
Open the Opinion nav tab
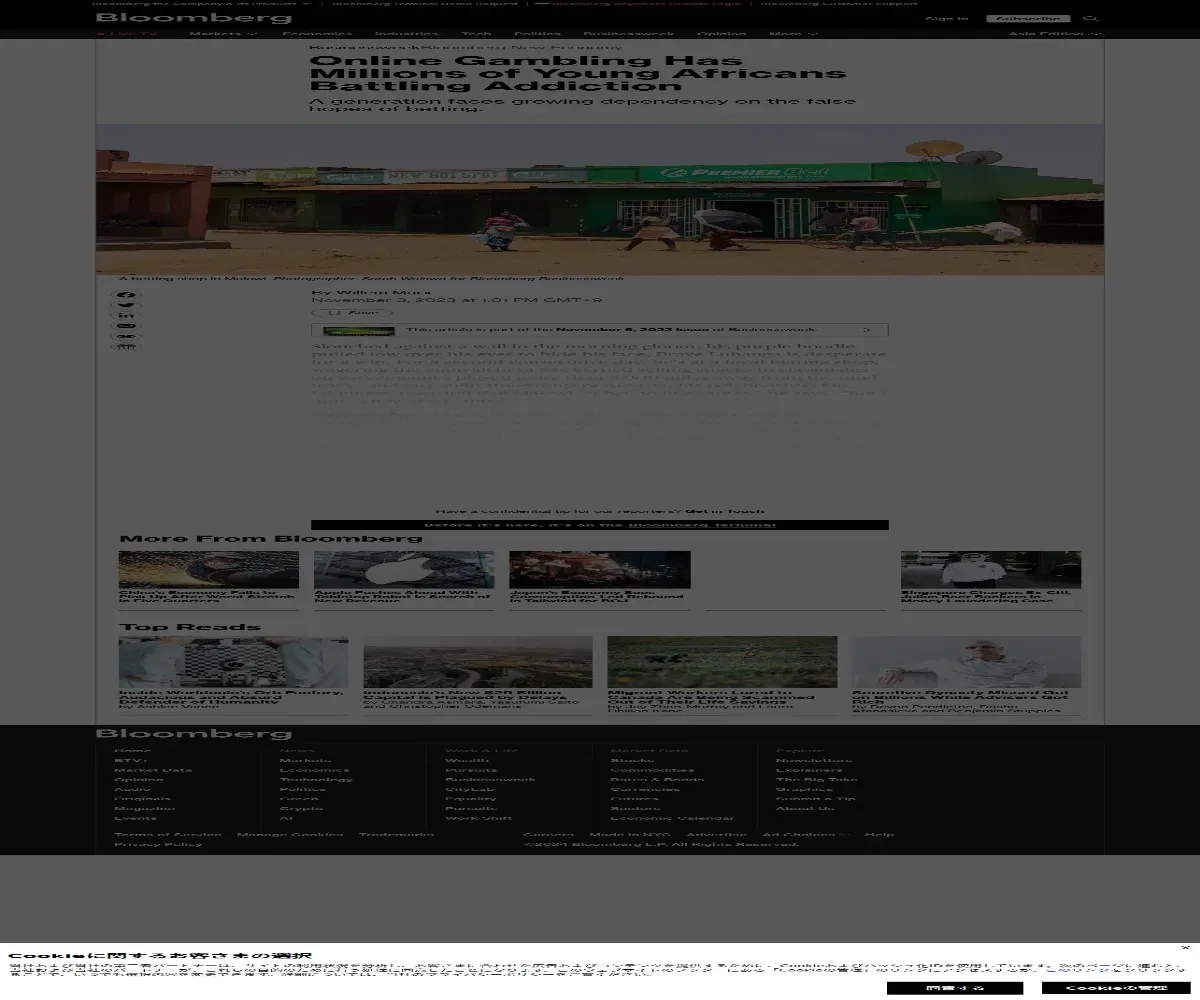click(x=721, y=34)
